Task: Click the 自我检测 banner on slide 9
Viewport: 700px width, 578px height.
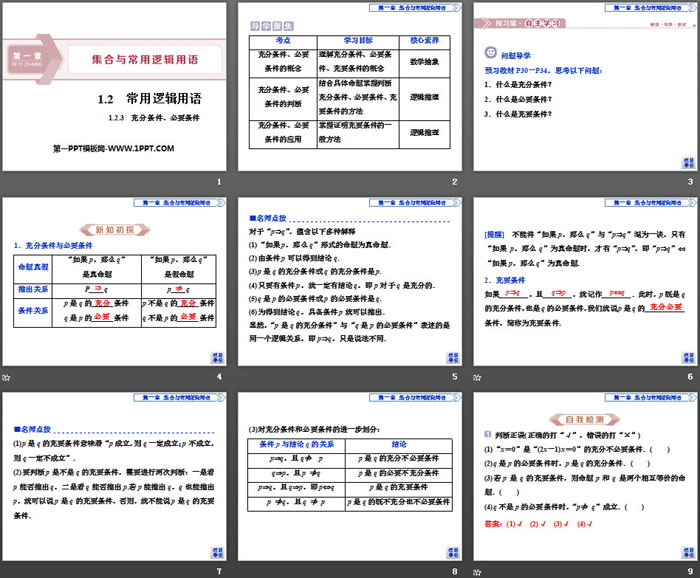Action: 585,419
